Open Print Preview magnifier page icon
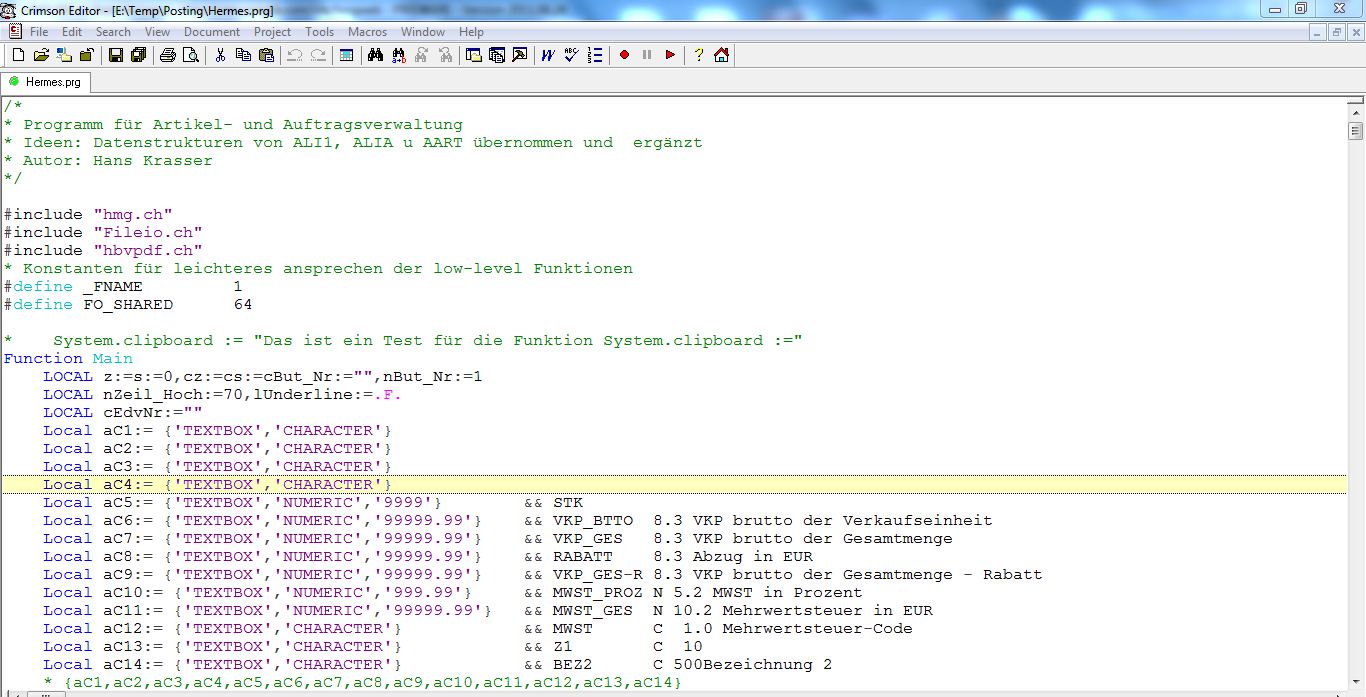 (191, 55)
